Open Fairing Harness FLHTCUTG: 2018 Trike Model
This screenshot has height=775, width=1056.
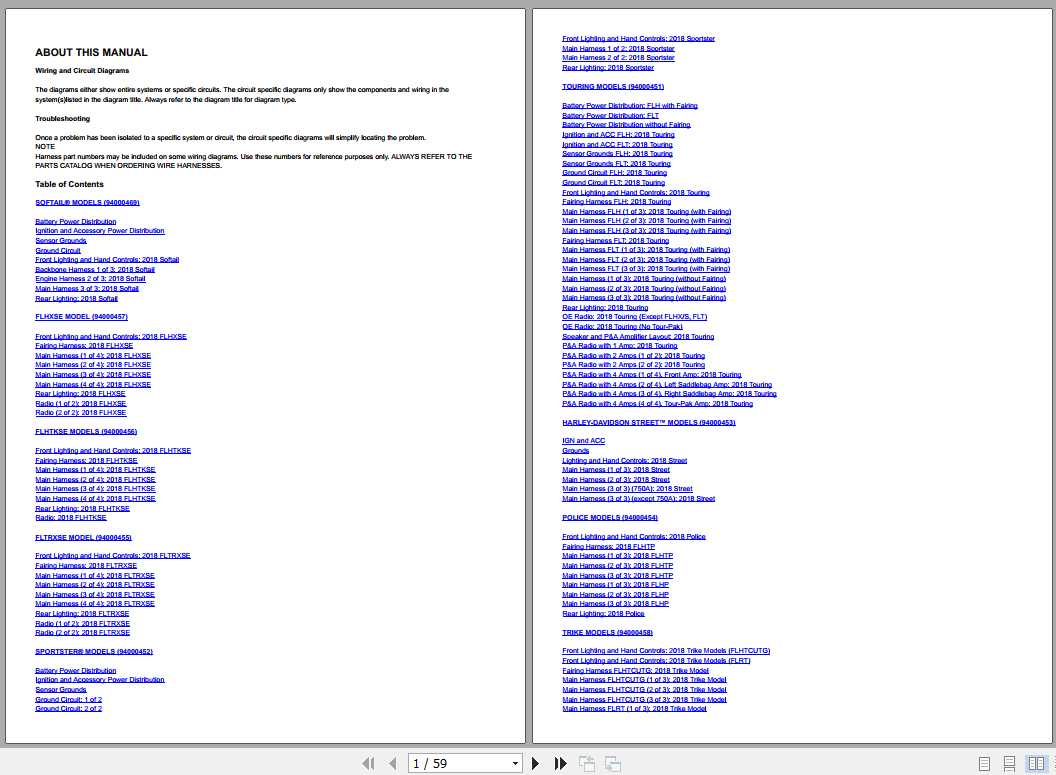pos(636,671)
